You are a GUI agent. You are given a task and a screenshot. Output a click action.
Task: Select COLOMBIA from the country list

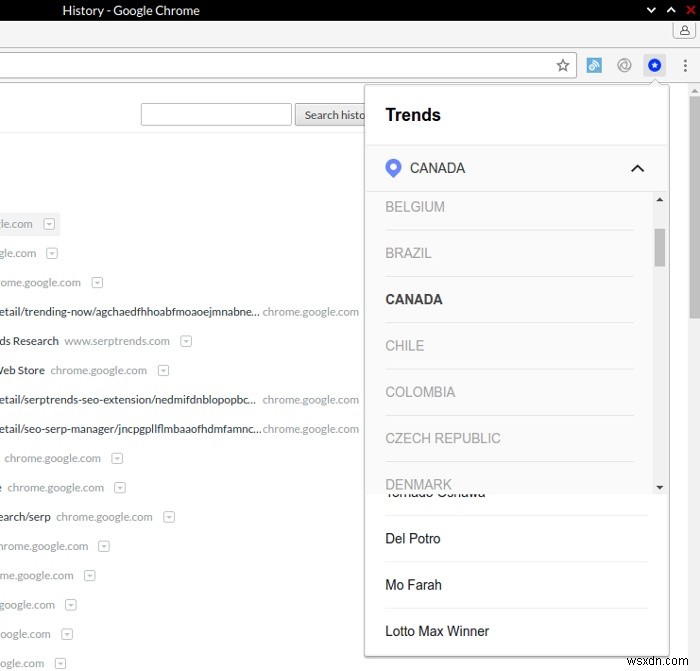[x=509, y=392]
